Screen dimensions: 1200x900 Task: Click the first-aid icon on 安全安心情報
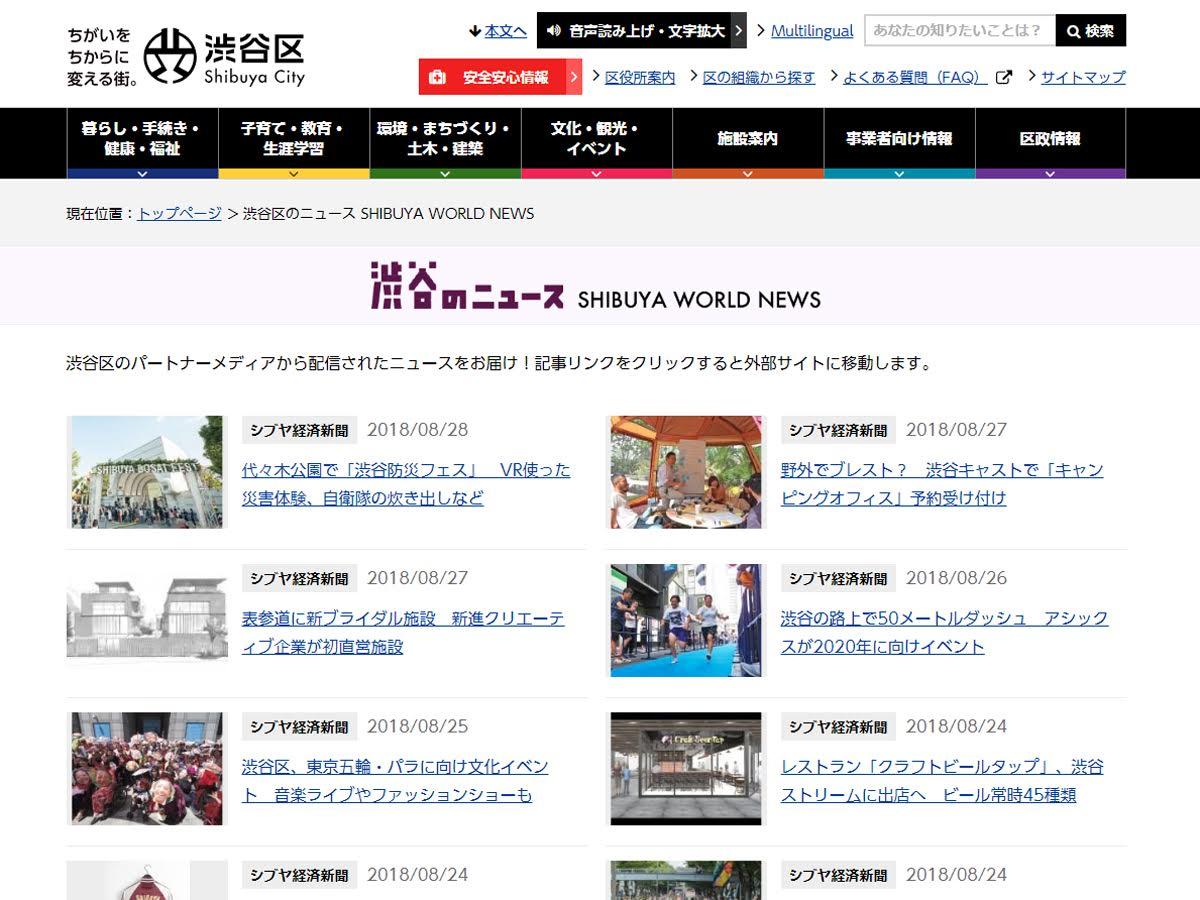pos(437,77)
